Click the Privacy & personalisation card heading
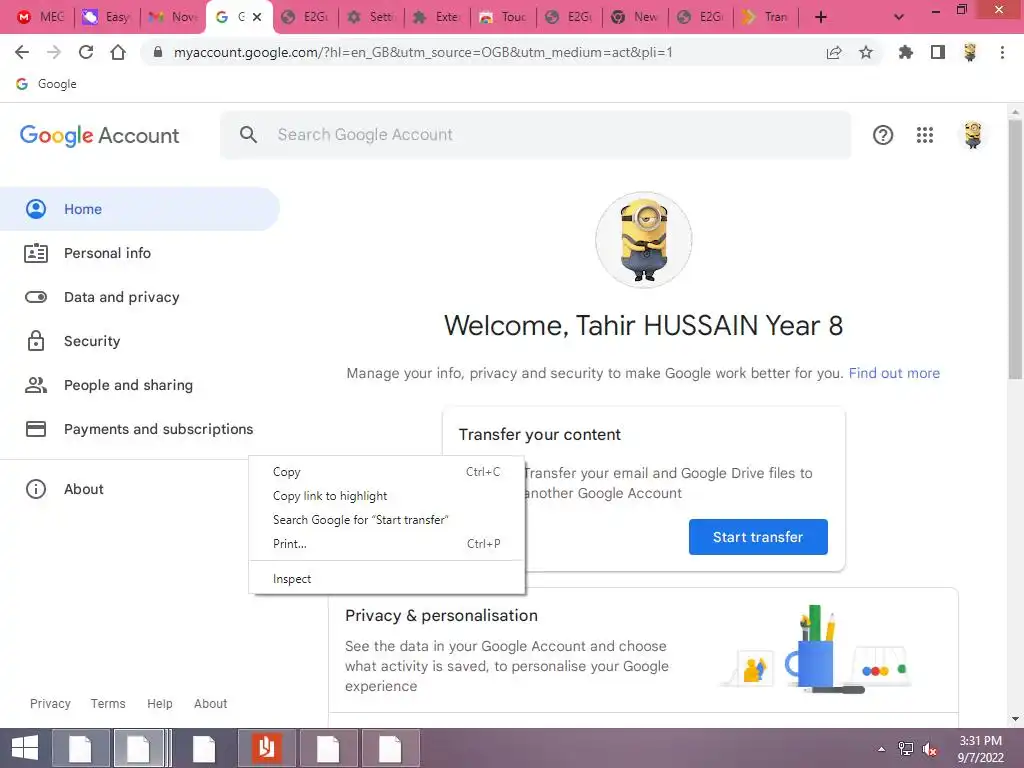1024x768 pixels. click(441, 615)
